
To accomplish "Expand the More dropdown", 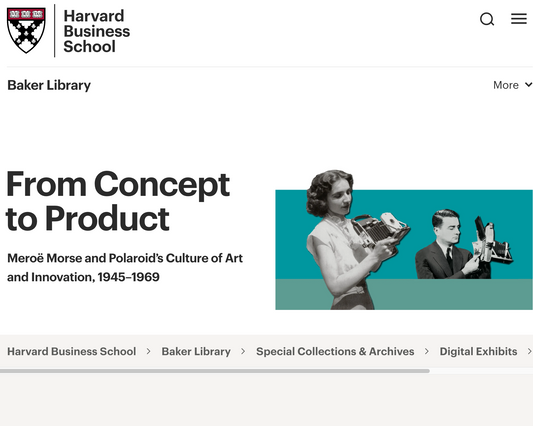I will click(x=512, y=85).
